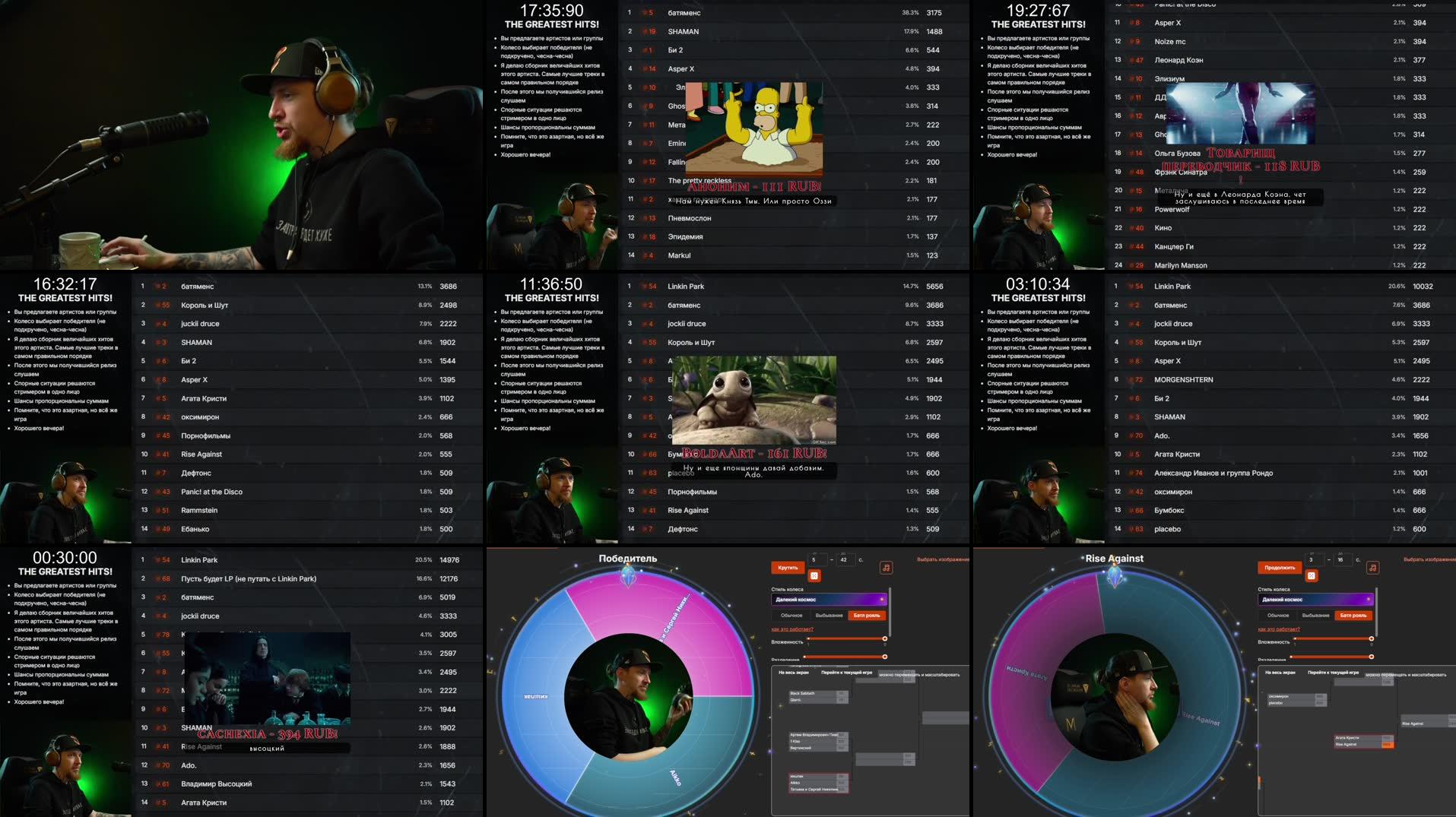Click the Крутить button

pos(788,568)
